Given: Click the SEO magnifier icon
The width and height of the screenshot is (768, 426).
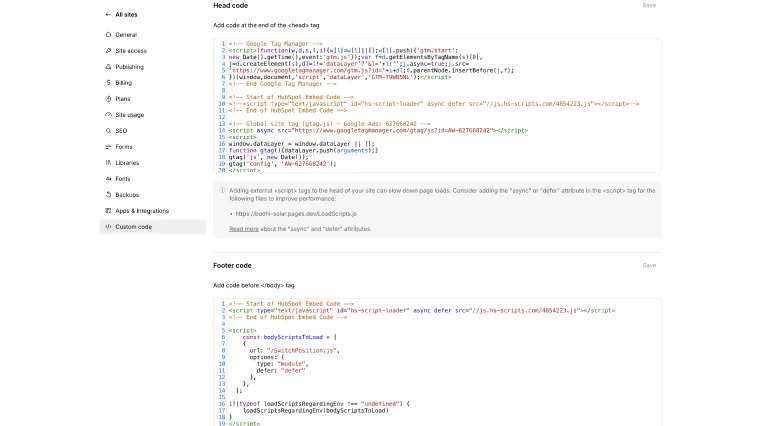Looking at the screenshot, I should (108, 131).
